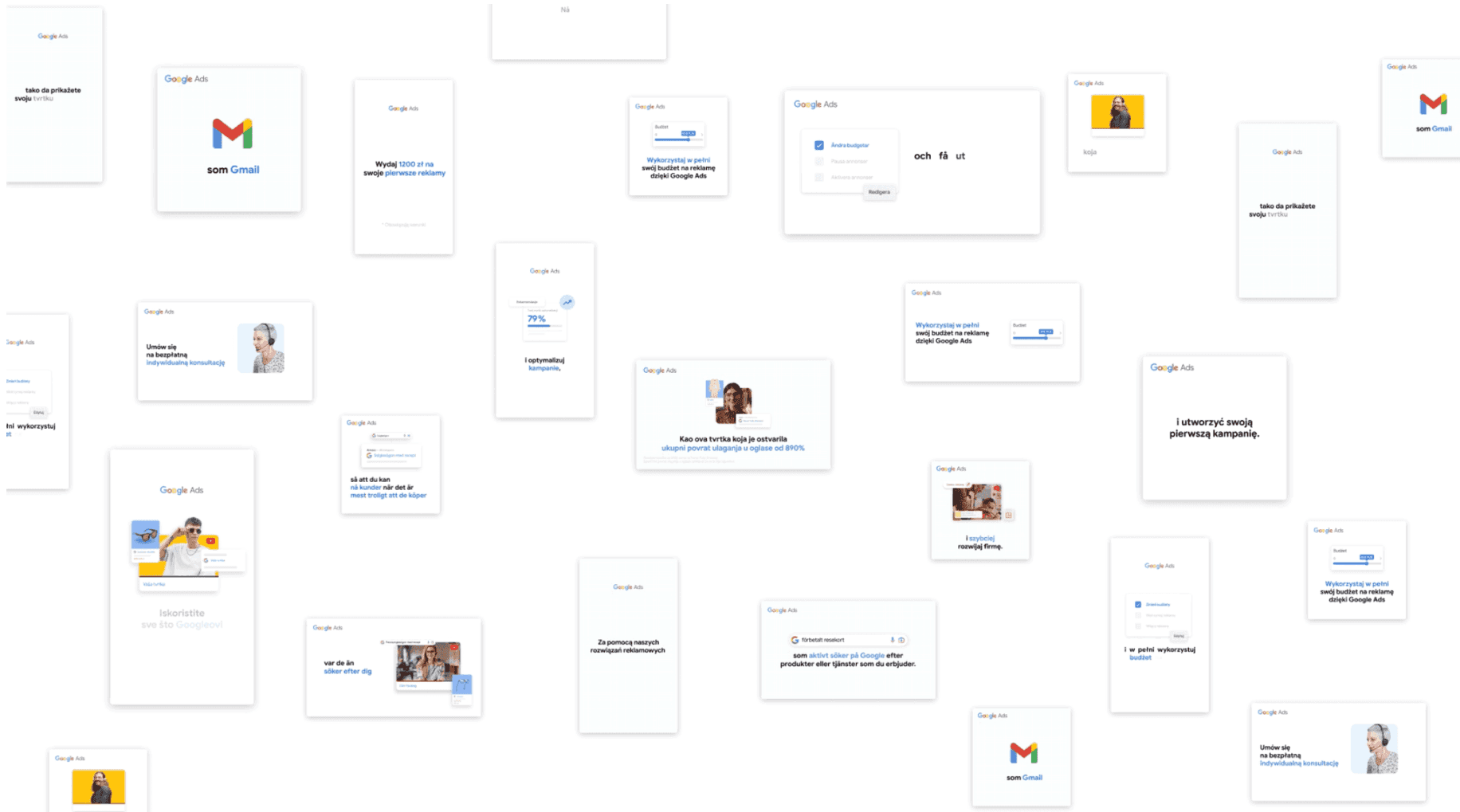This screenshot has height=812, width=1460.
Task: Click the blue szybciej text
Action: tap(982, 538)
